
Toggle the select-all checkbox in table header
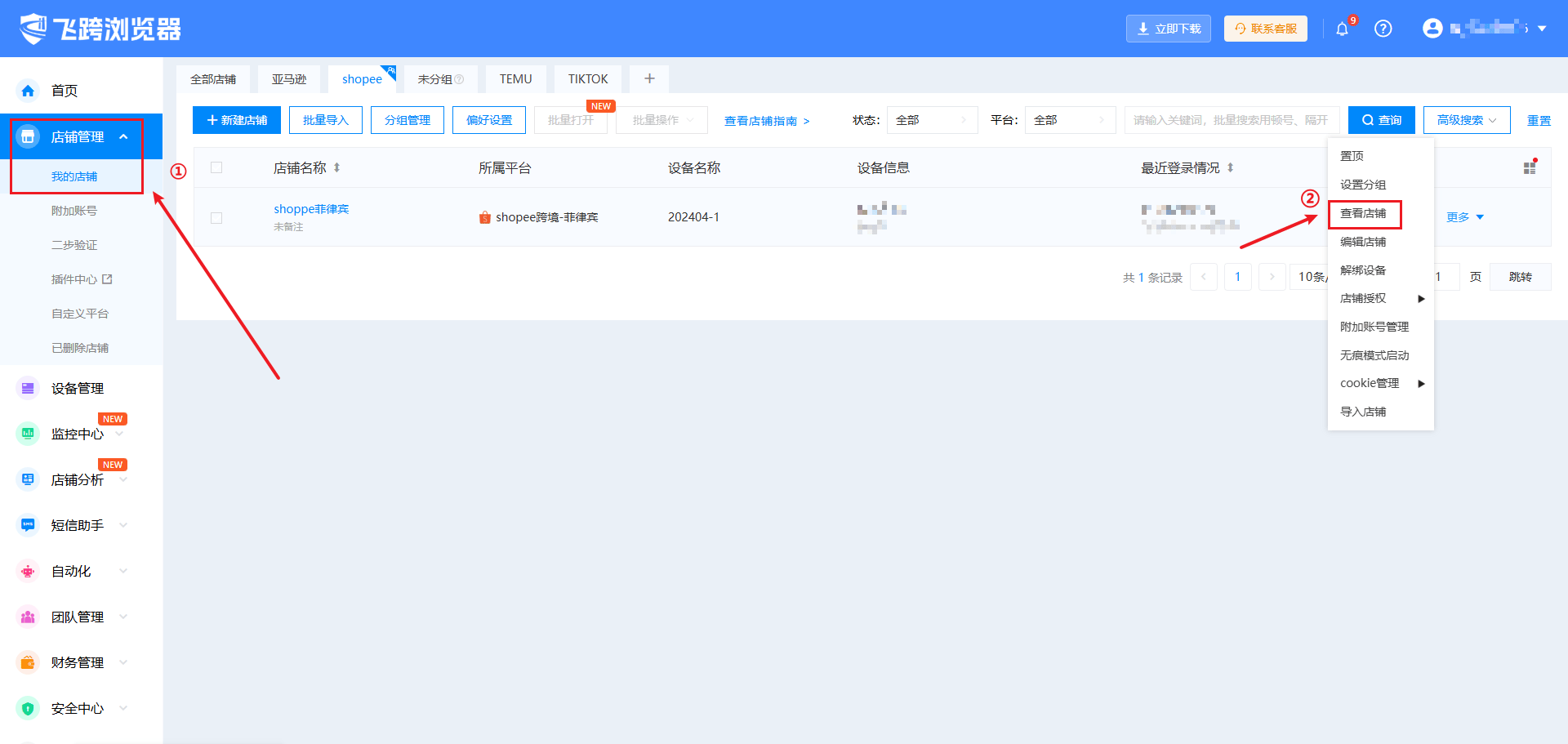point(216,168)
